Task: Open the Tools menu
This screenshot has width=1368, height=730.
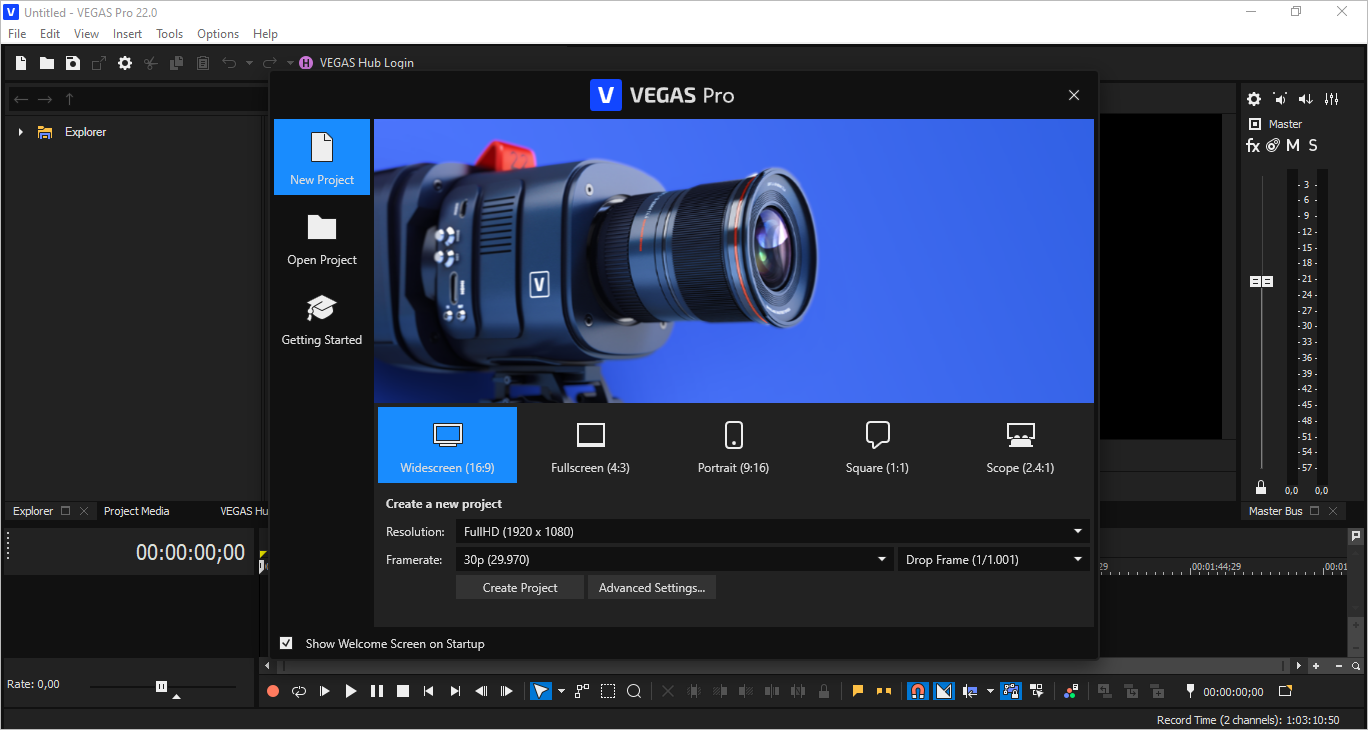Action: 169,34
